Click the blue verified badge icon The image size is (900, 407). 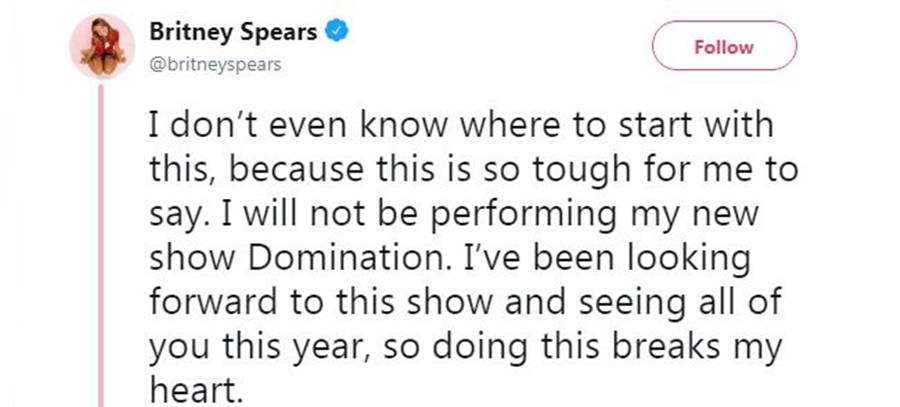point(337,33)
